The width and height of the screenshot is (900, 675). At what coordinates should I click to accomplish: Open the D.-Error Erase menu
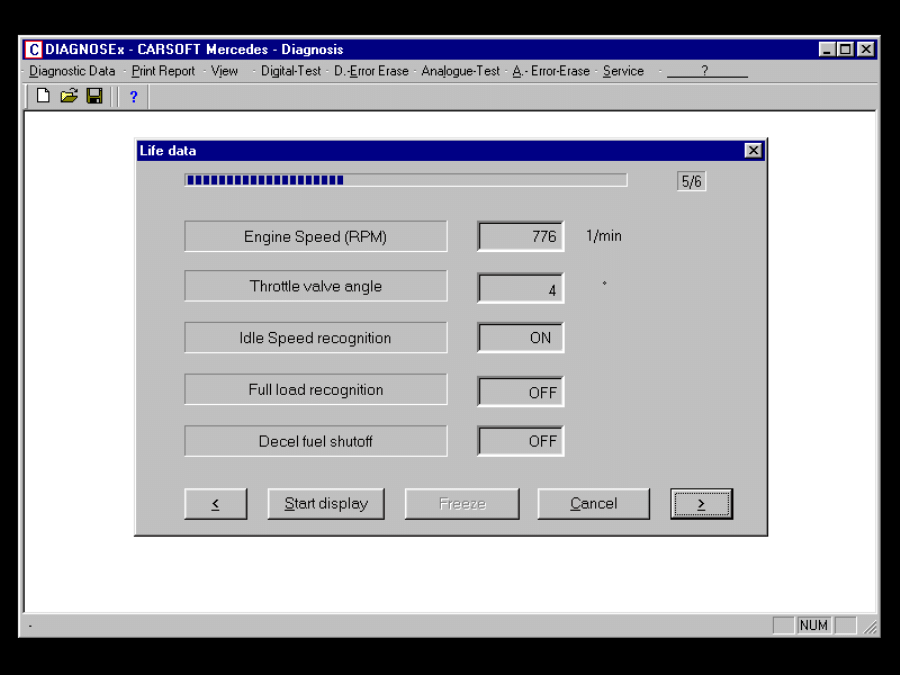[371, 71]
